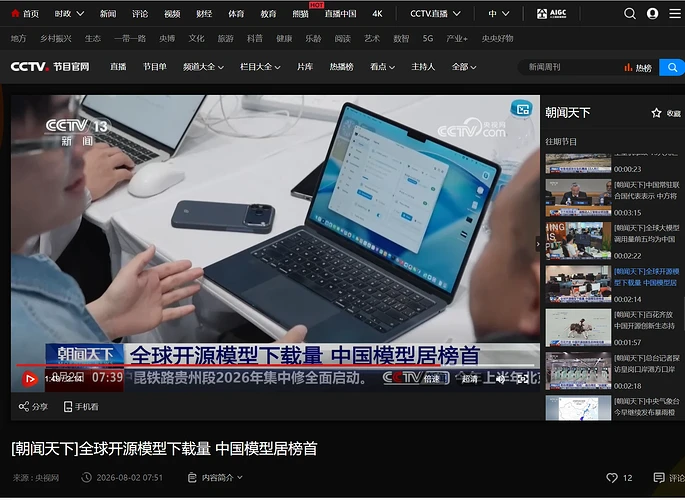Go to 数智 section link
This screenshot has height=500, width=685.
click(401, 38)
